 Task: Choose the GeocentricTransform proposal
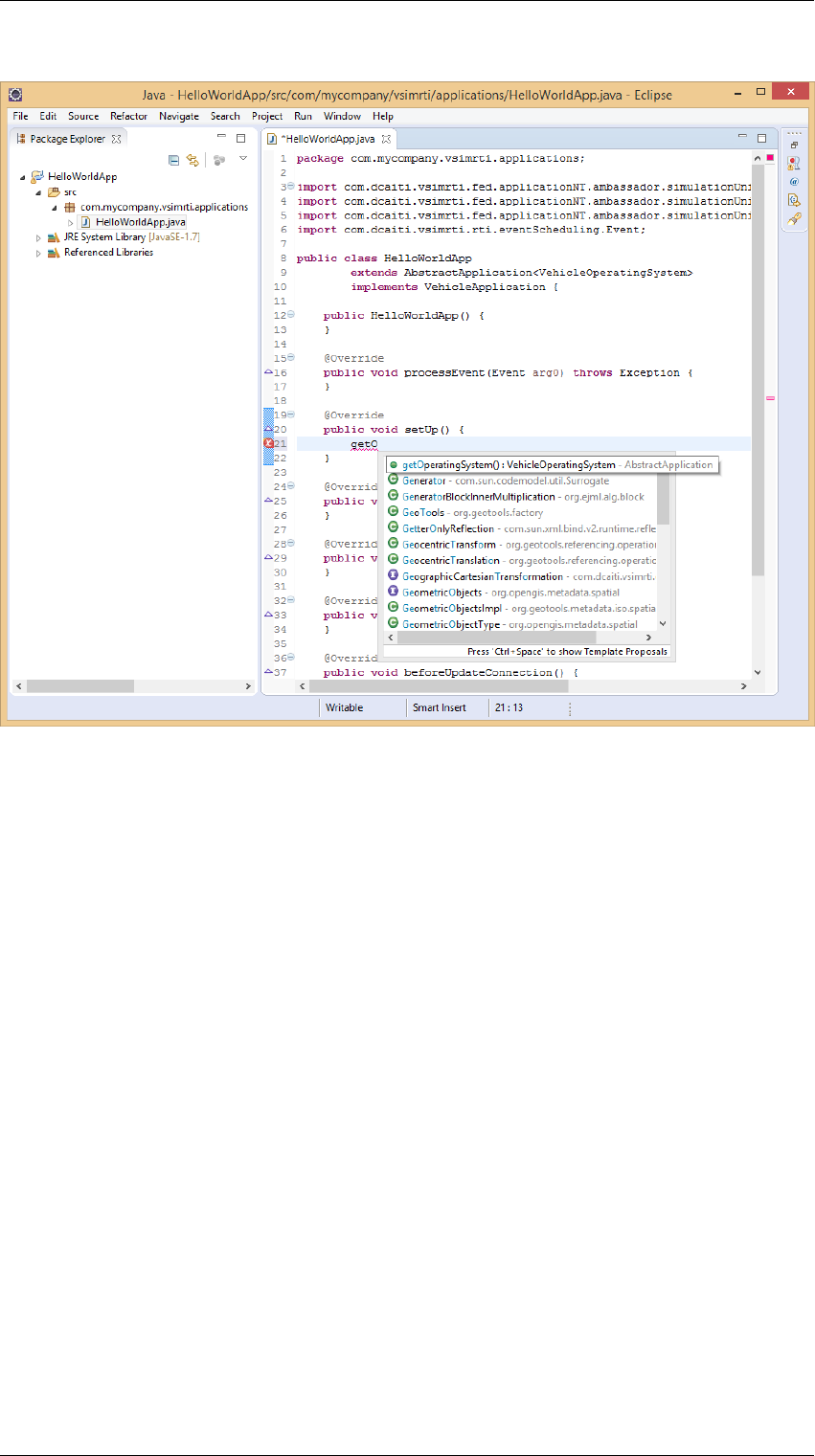522,545
